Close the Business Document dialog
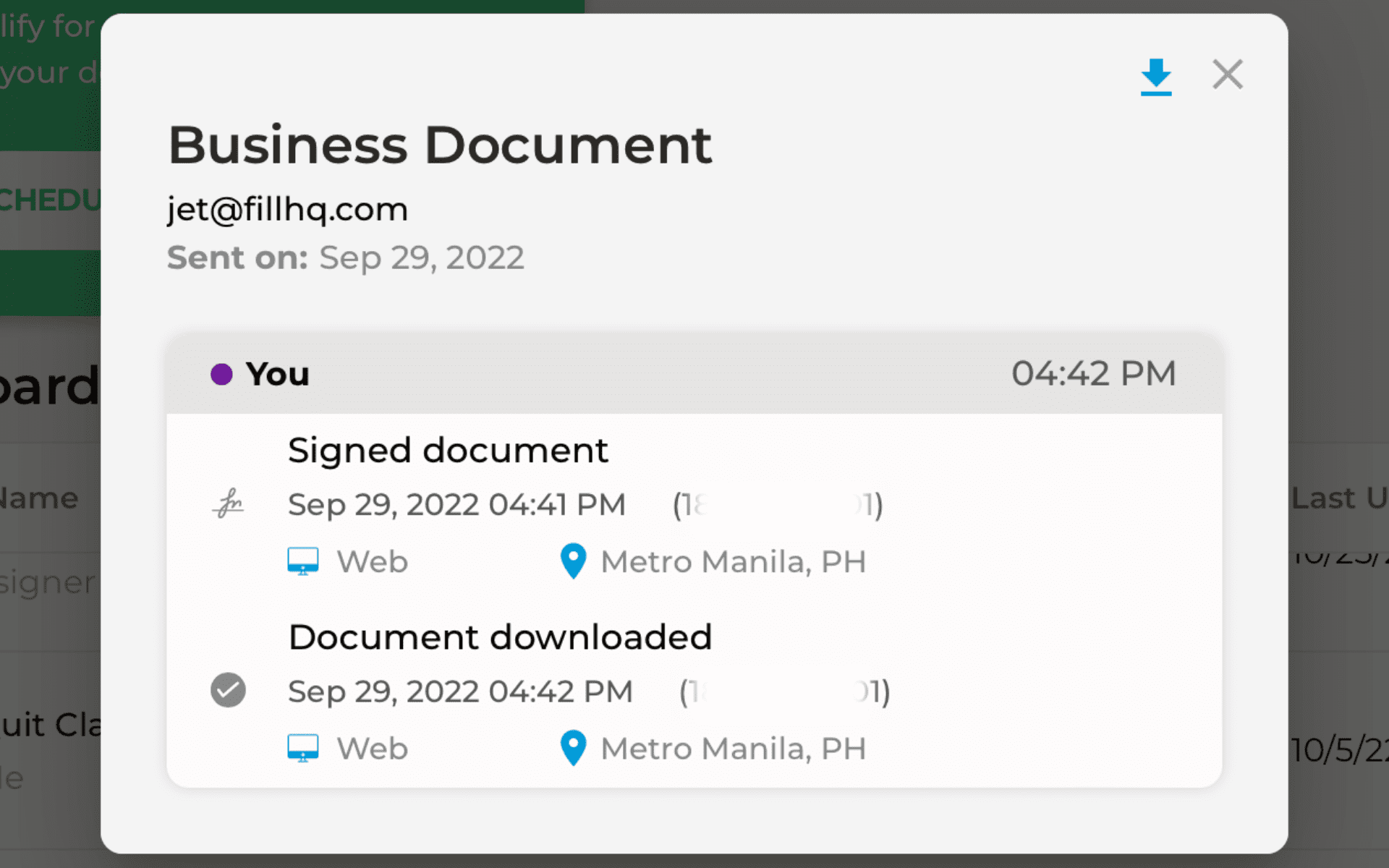The height and width of the screenshot is (868, 1389). coord(1227,75)
